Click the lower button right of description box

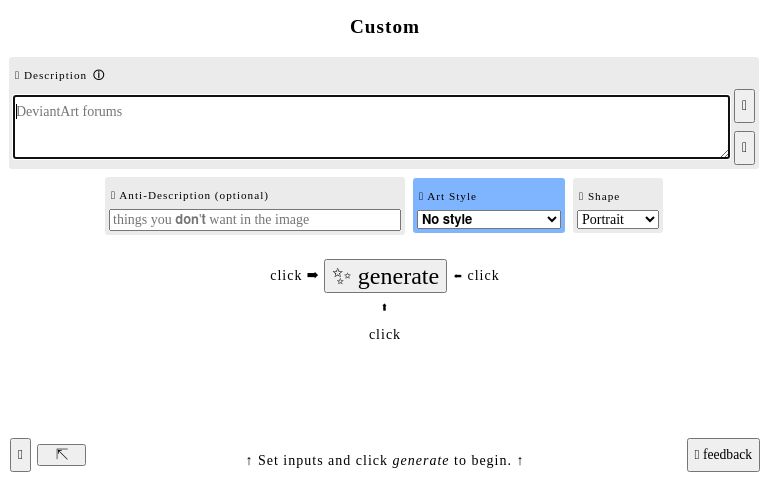click(744, 148)
